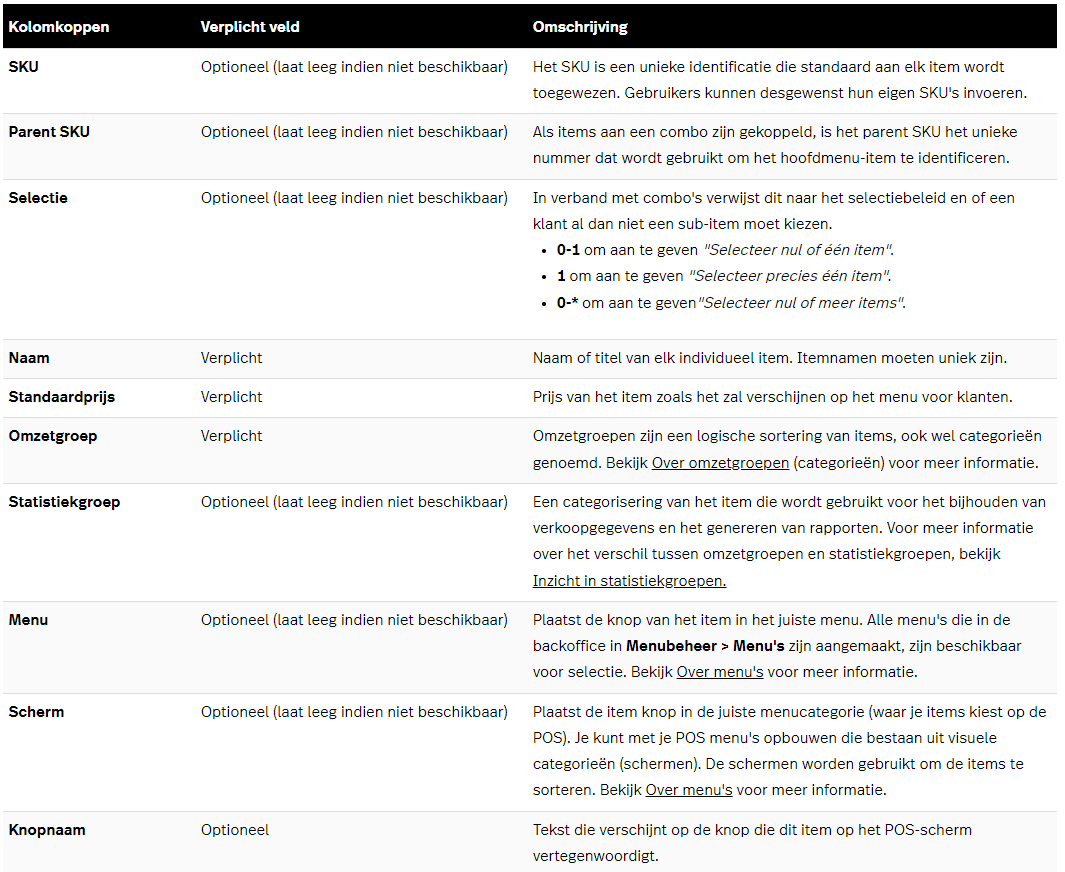The height and width of the screenshot is (872, 1065).
Task: Click the bold Menubeheer > Menu's text
Action: [712, 646]
